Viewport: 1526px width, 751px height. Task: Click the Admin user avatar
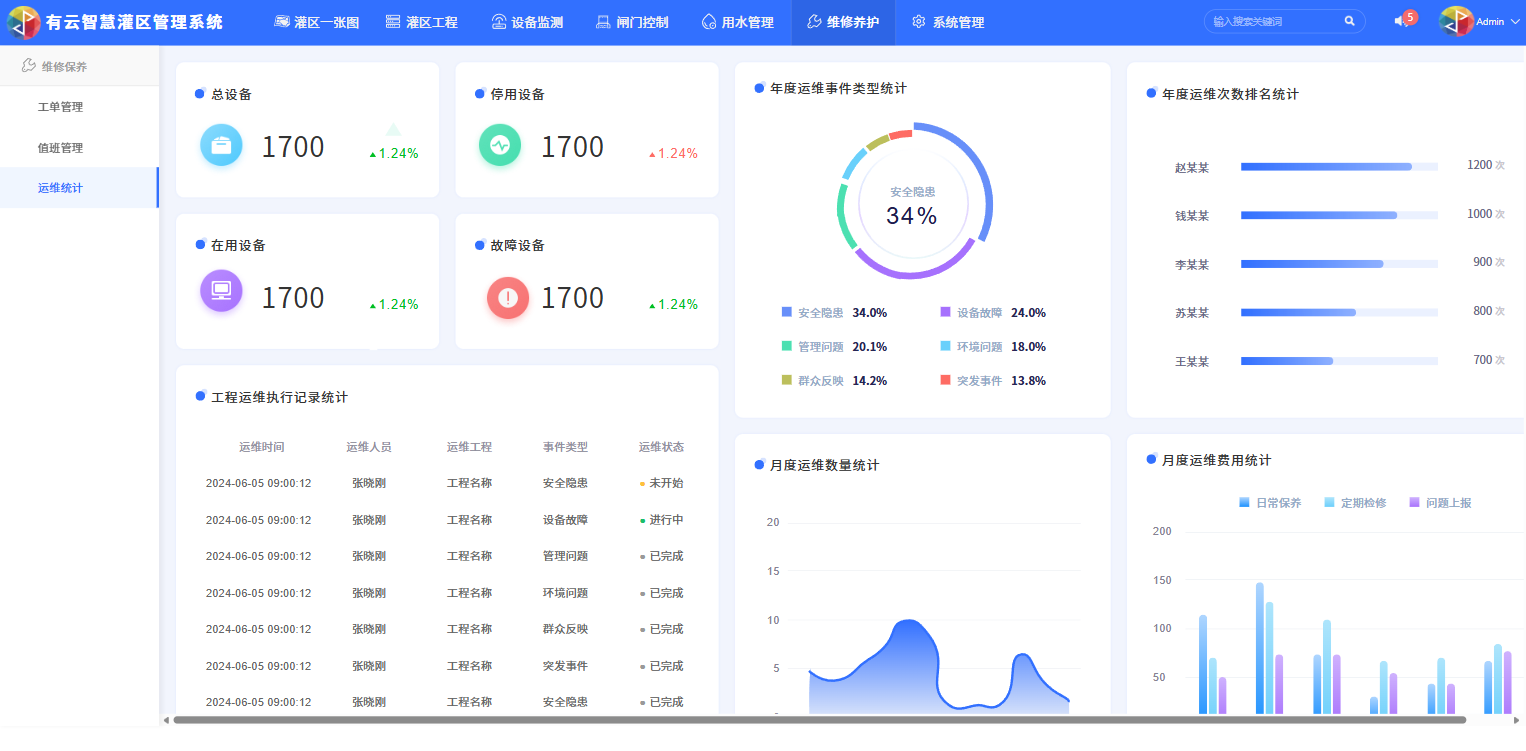(1456, 21)
